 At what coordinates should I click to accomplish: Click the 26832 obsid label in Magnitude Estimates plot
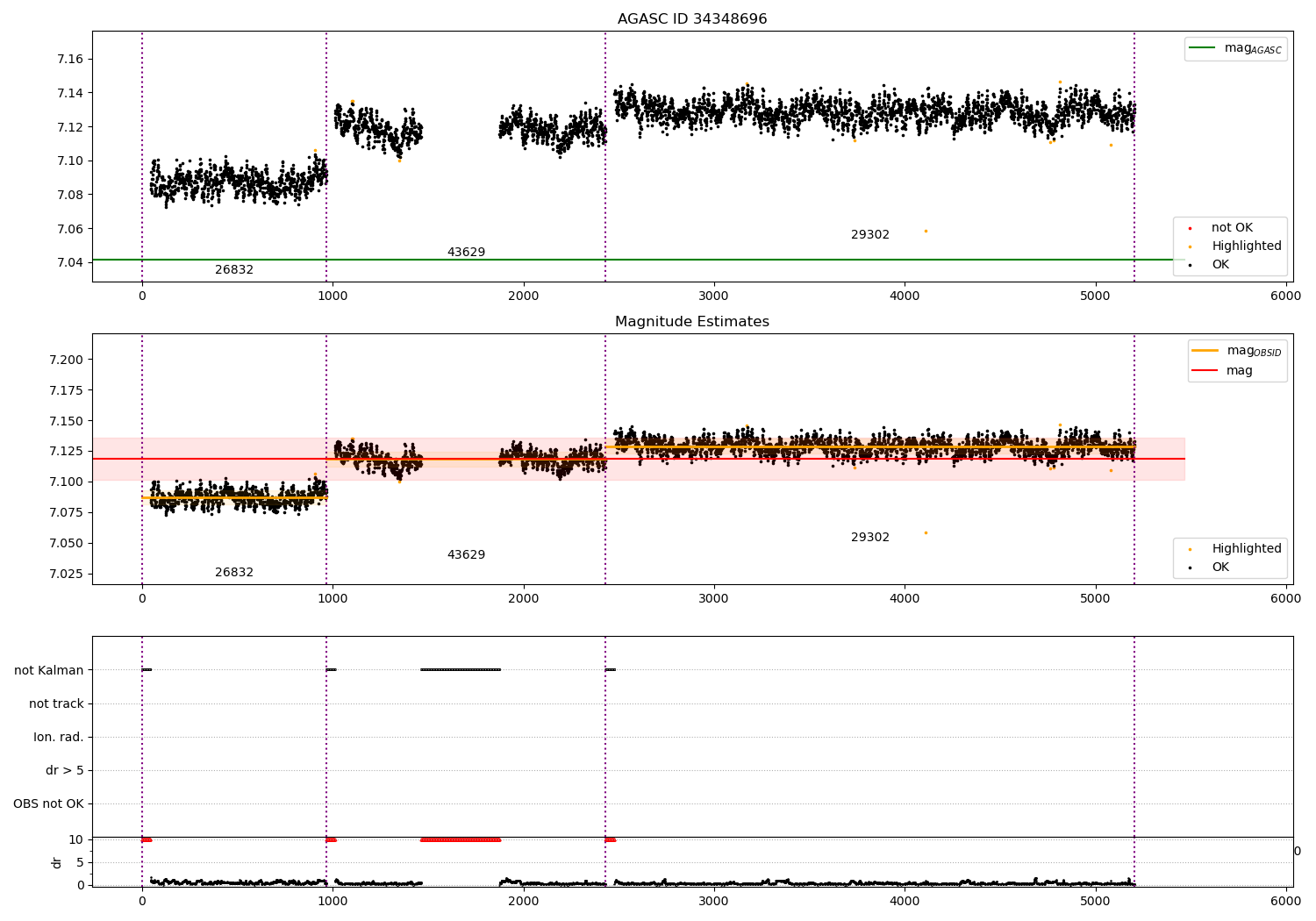[x=234, y=573]
